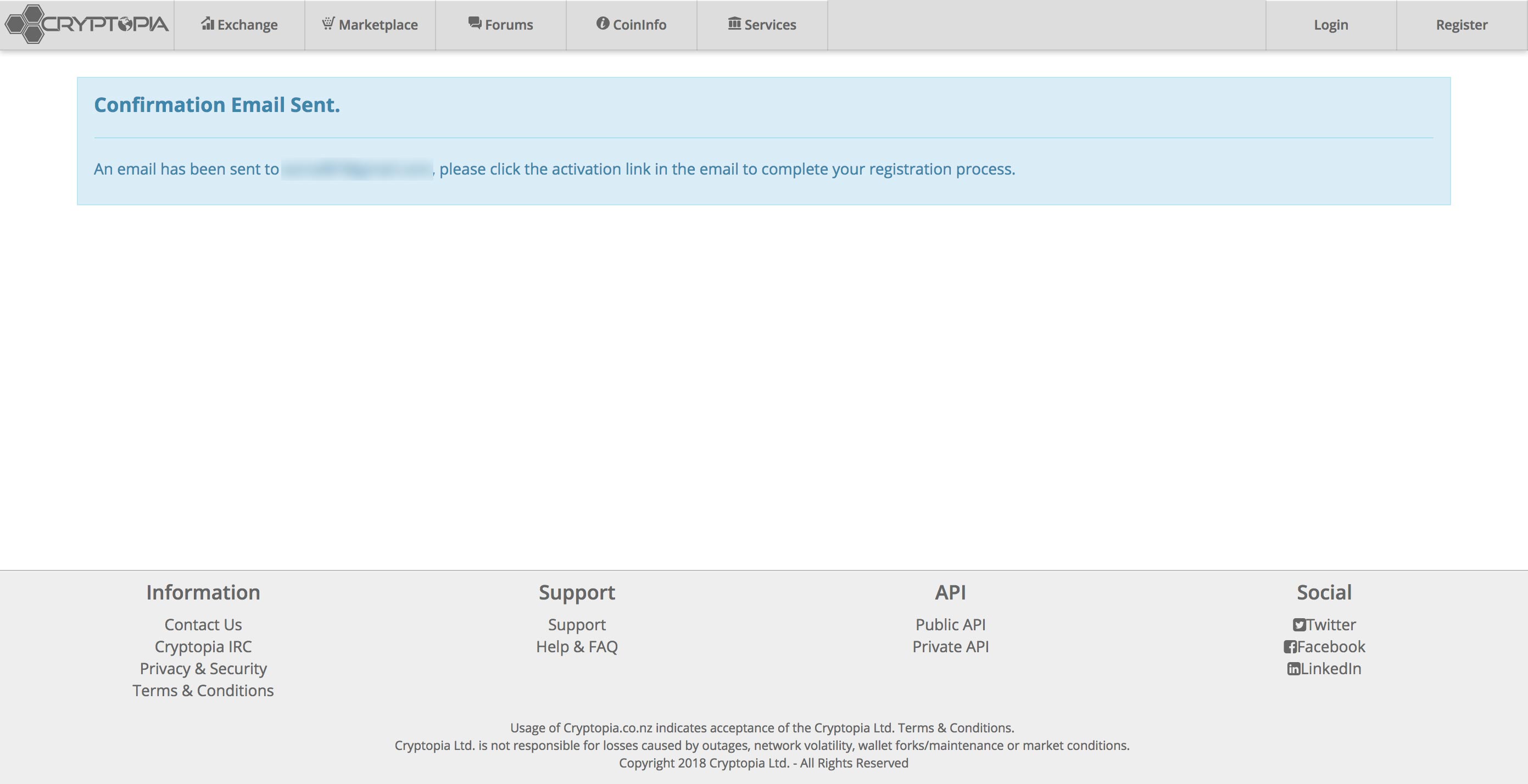Viewport: 1528px width, 784px height.
Task: Click the Marketplace shopping cart icon
Action: (328, 24)
